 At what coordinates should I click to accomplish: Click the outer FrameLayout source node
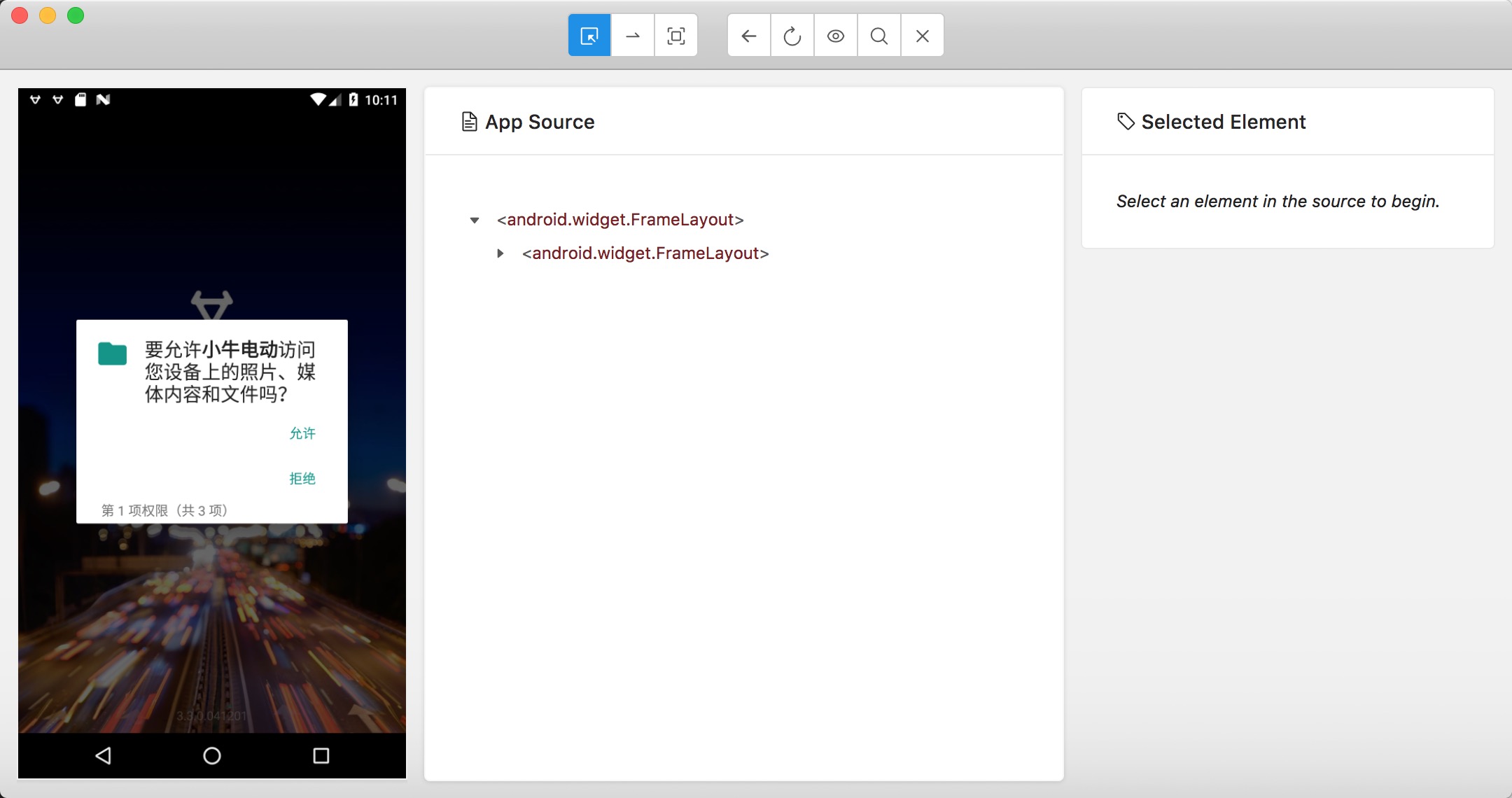pos(620,220)
